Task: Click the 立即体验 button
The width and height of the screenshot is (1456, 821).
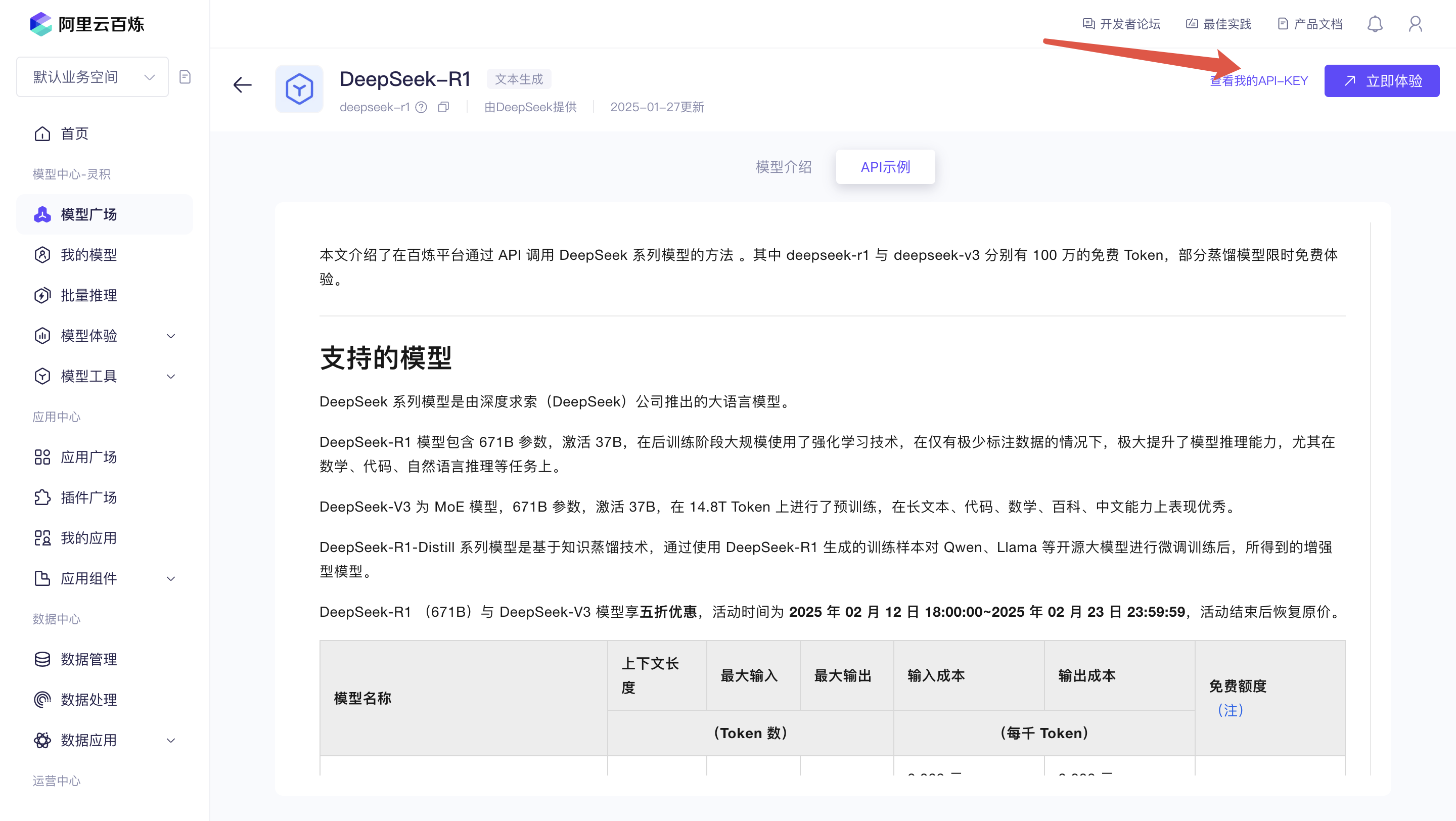Action: (x=1382, y=81)
